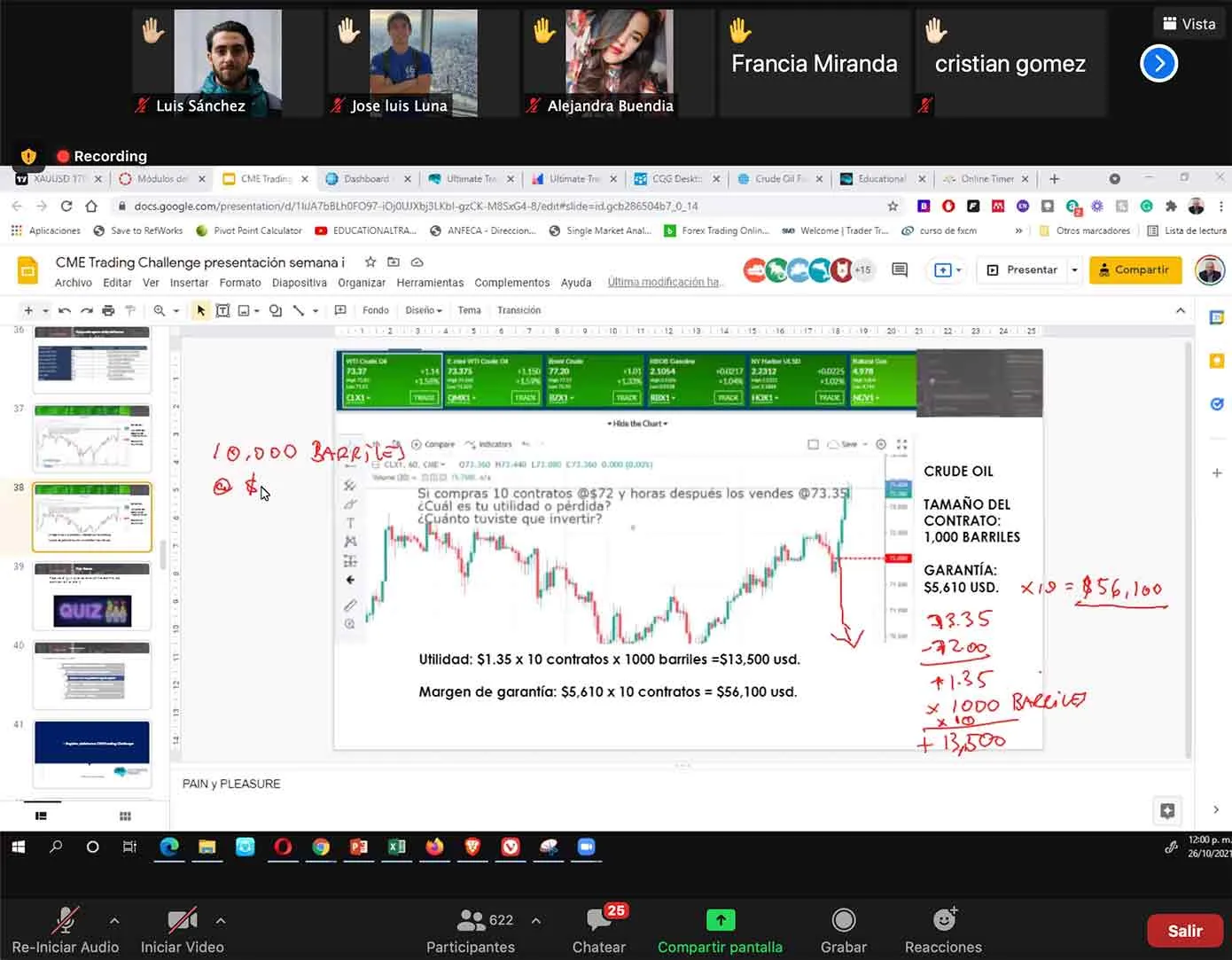
Task: Click the Compartir button
Action: 1135,269
